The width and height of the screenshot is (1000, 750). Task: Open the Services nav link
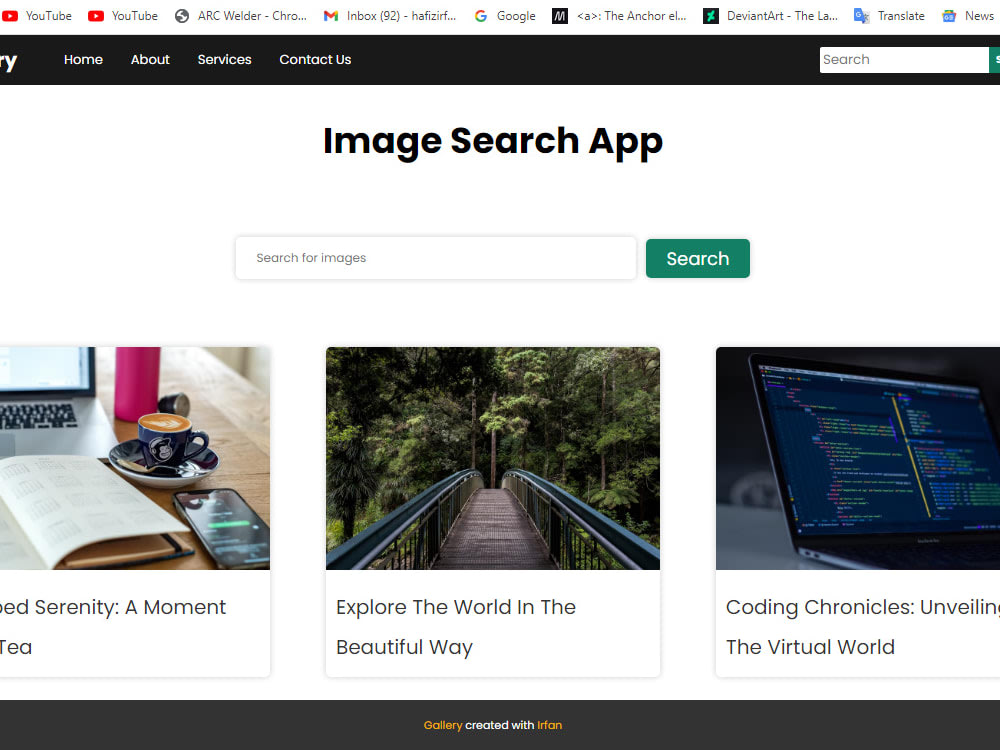coord(224,59)
